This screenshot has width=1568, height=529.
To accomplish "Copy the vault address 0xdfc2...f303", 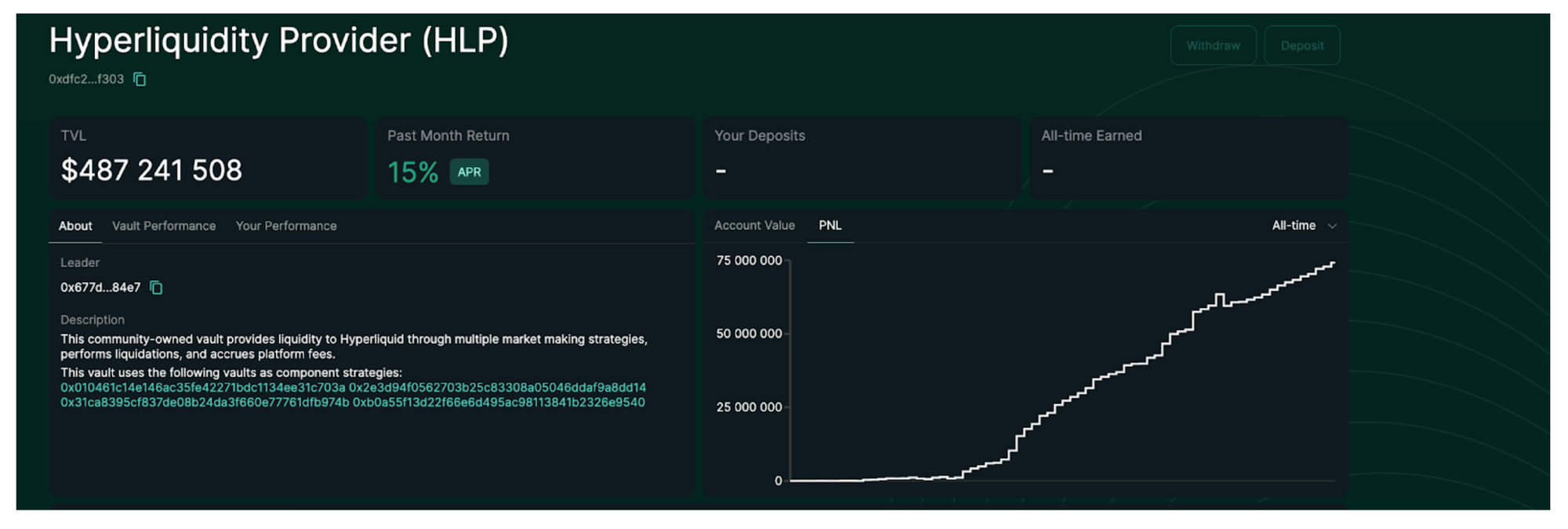I will [x=140, y=79].
